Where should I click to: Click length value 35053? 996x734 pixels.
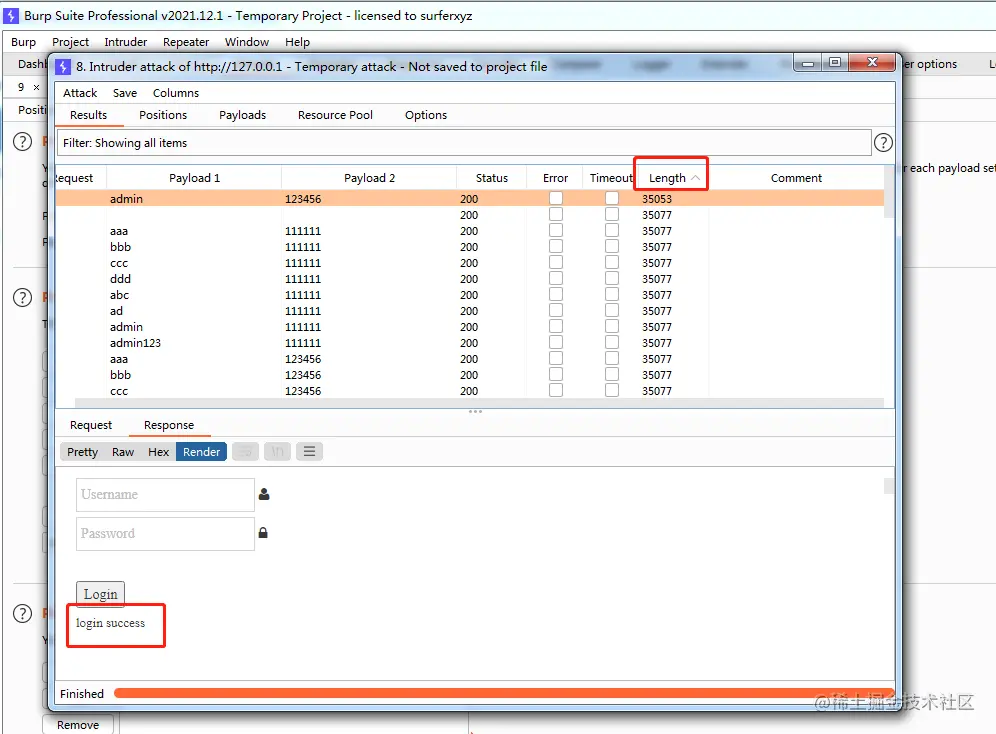coord(657,199)
